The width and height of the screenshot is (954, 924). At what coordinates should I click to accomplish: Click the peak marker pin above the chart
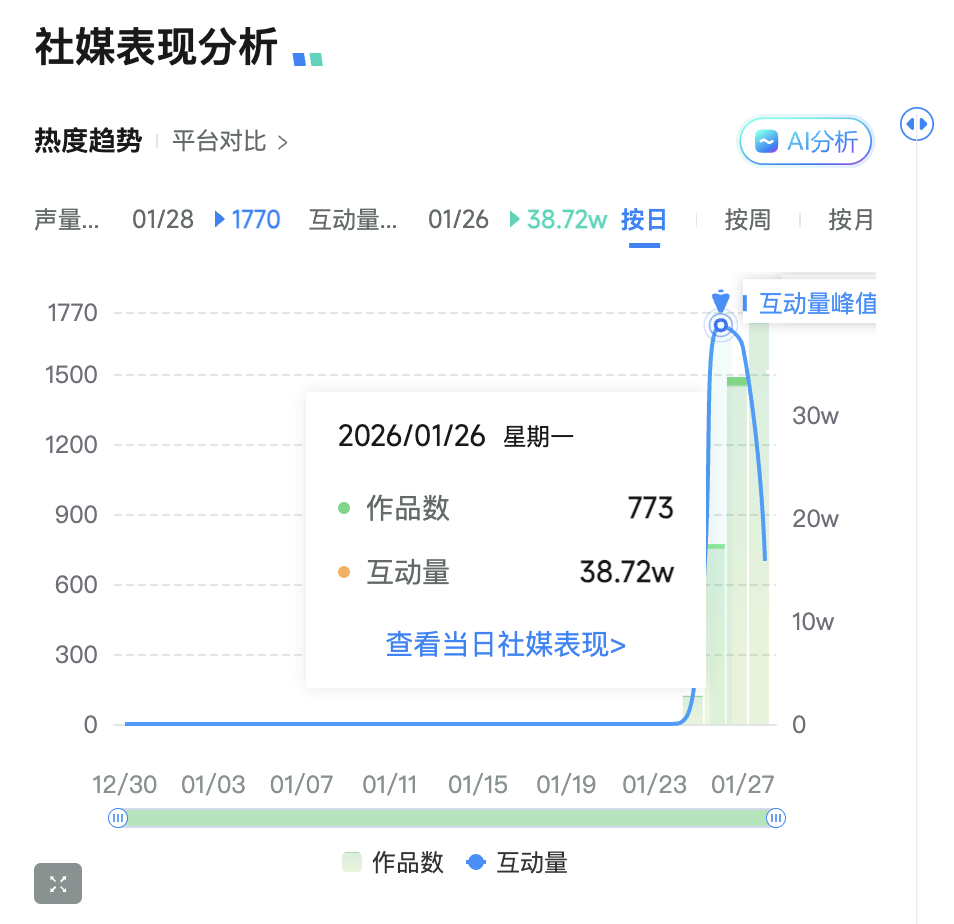pos(720,301)
